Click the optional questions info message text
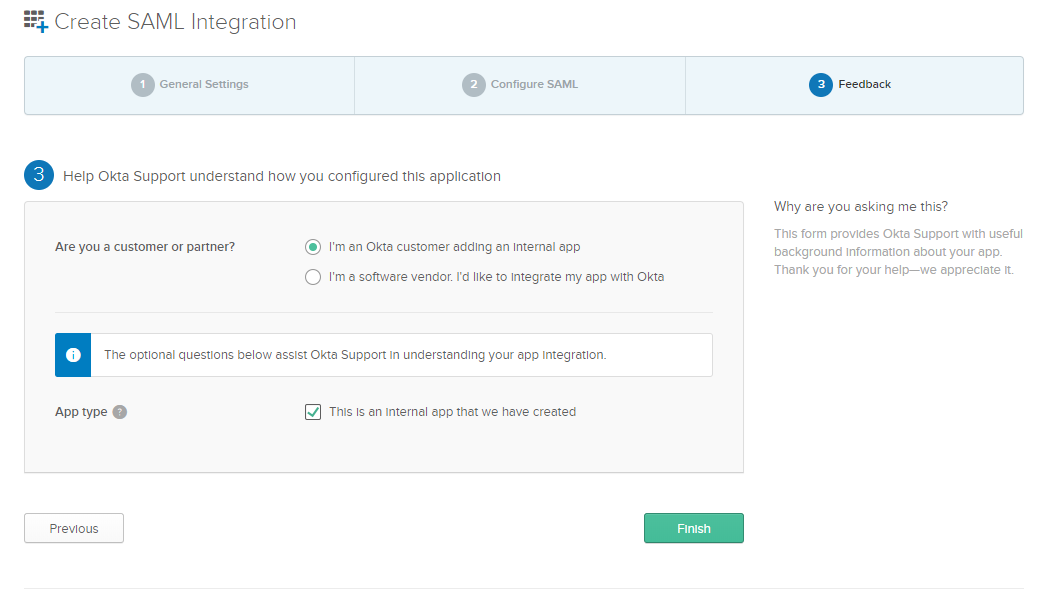This screenshot has height=592, width=1043. click(x=355, y=355)
